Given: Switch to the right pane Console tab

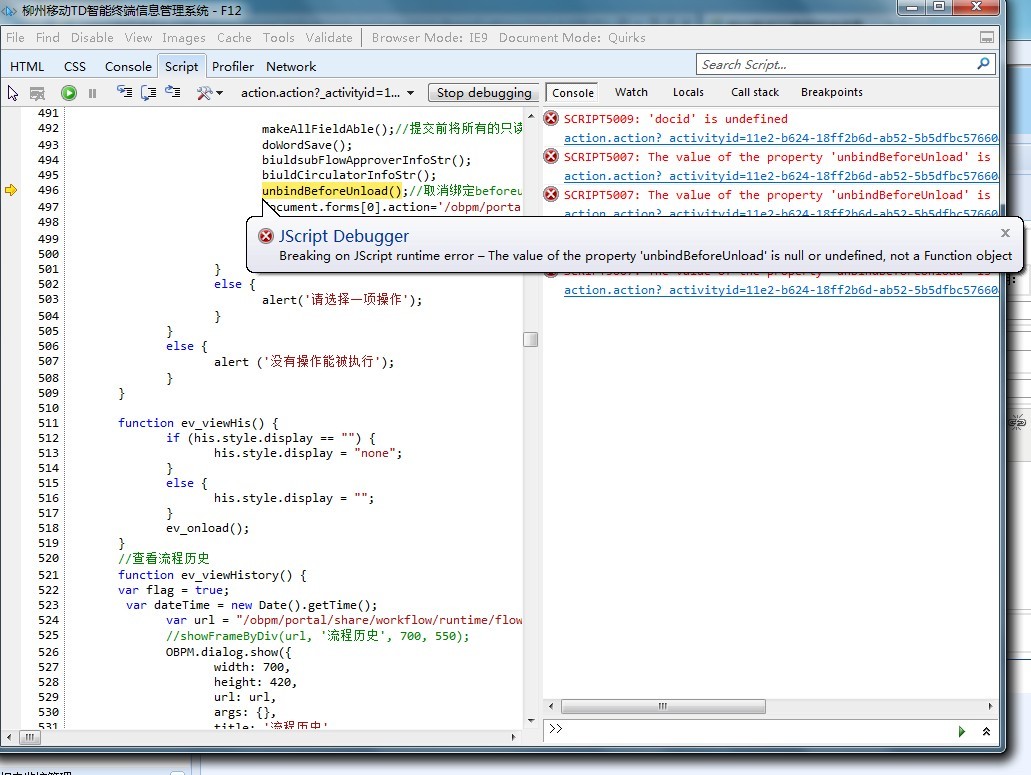Looking at the screenshot, I should tap(572, 93).
